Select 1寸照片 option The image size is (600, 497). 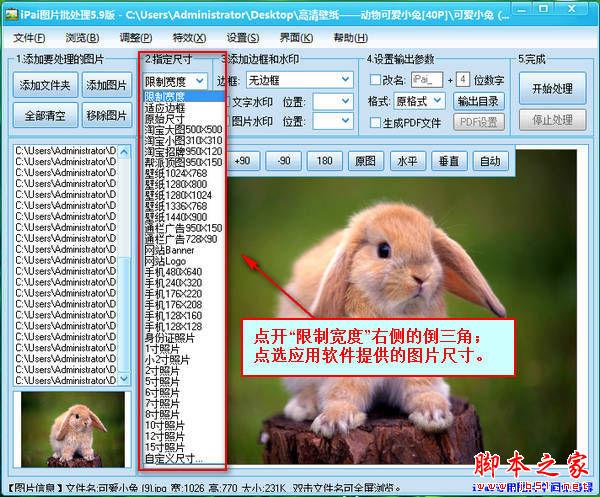click(183, 349)
